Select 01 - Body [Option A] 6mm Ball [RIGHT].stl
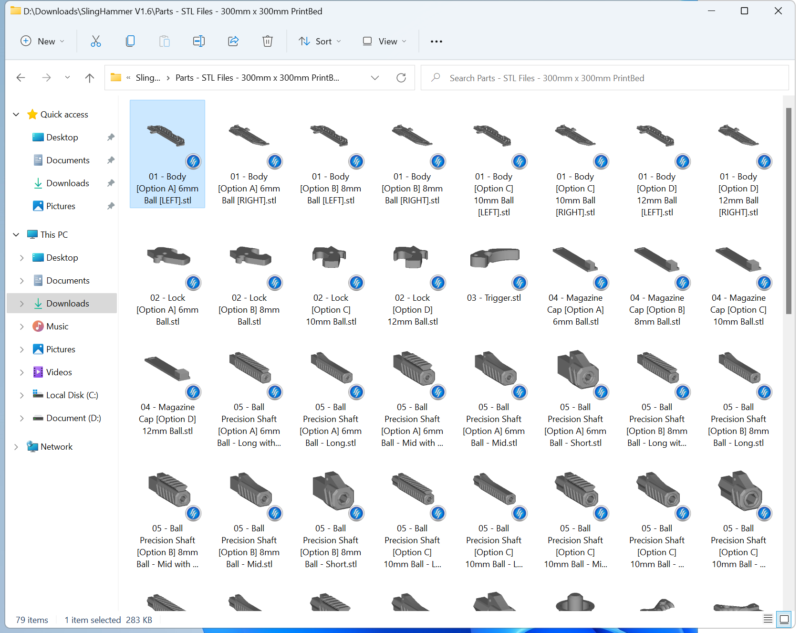800x633 pixels. click(249, 154)
